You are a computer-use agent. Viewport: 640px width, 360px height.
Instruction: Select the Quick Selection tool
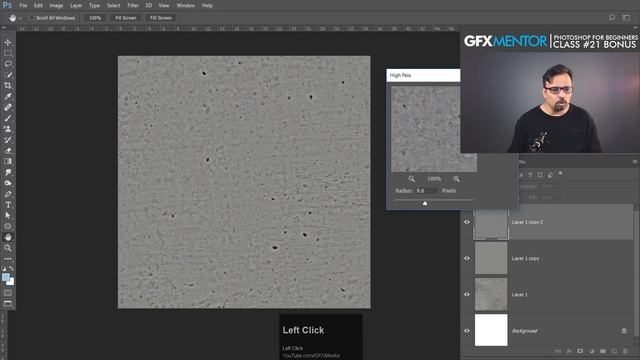(x=8, y=75)
